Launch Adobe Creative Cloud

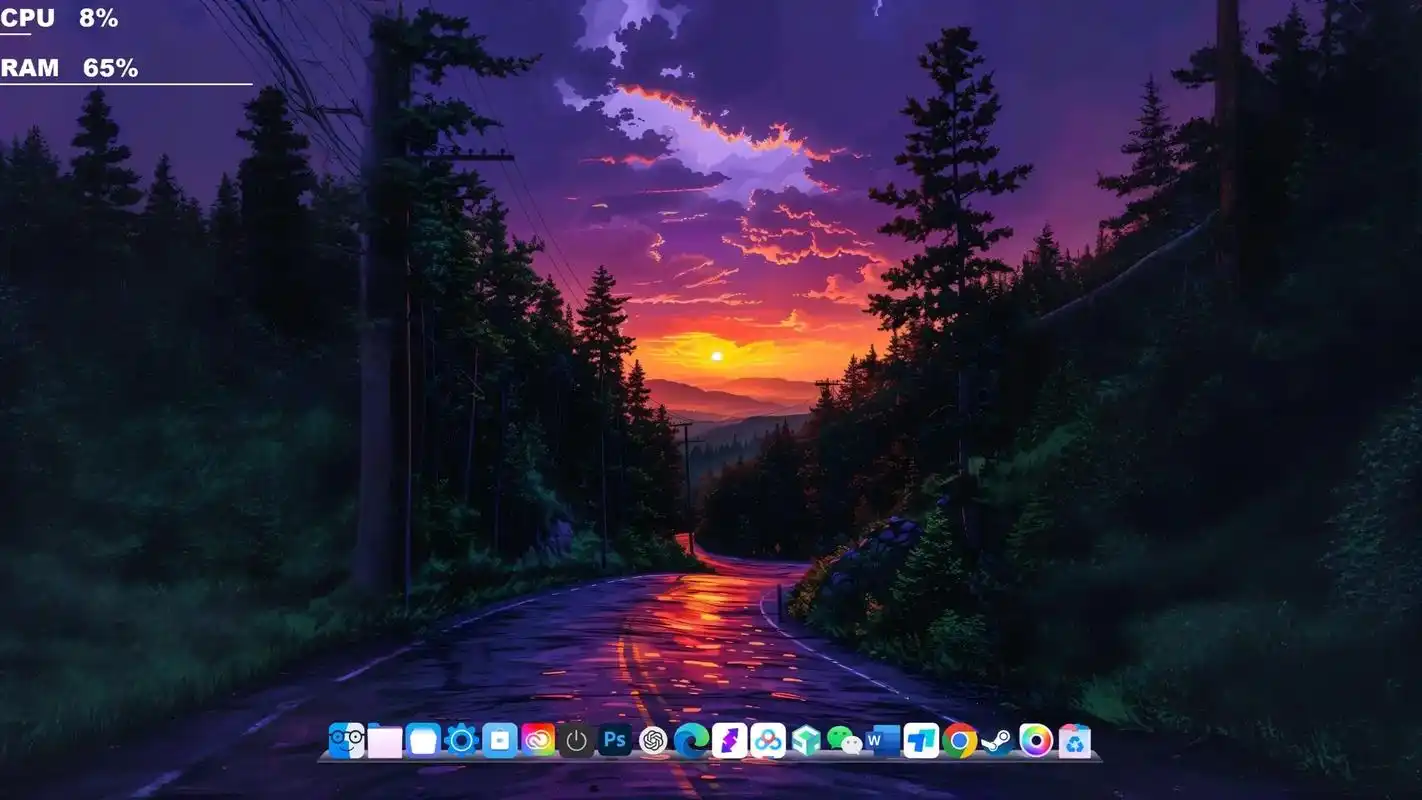pyautogui.click(x=537, y=740)
